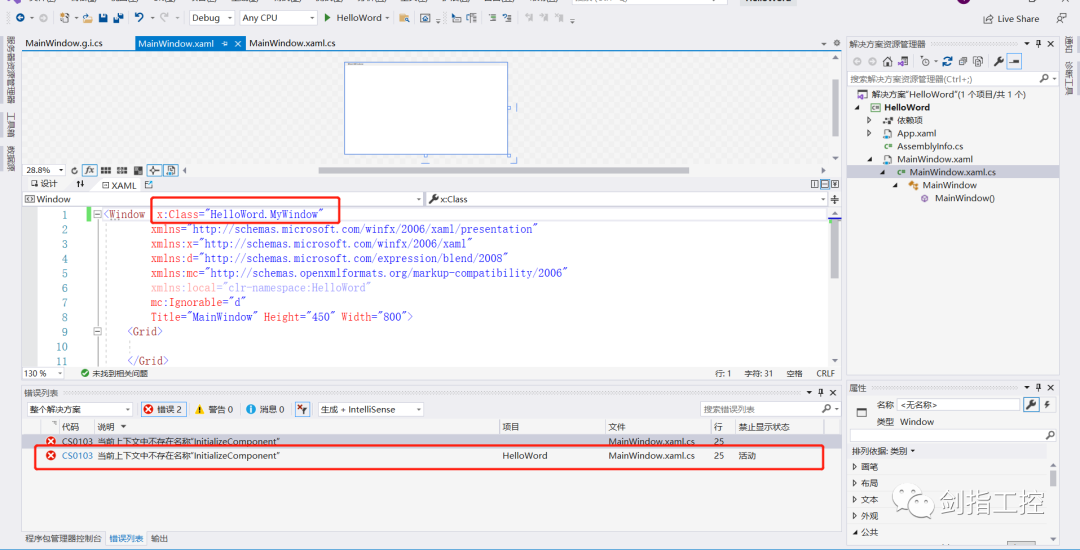This screenshot has height=550, width=1080.
Task: Click the Navigate Backward arrow in main toolbar
Action: (x=19, y=17)
